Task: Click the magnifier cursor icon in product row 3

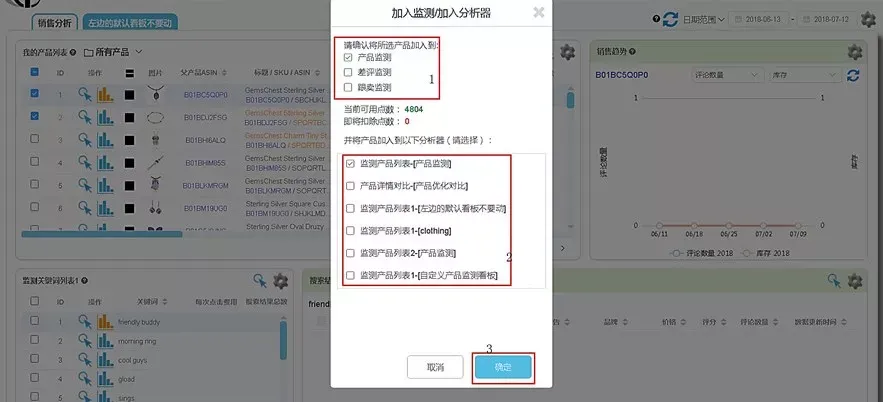Action: [85, 140]
